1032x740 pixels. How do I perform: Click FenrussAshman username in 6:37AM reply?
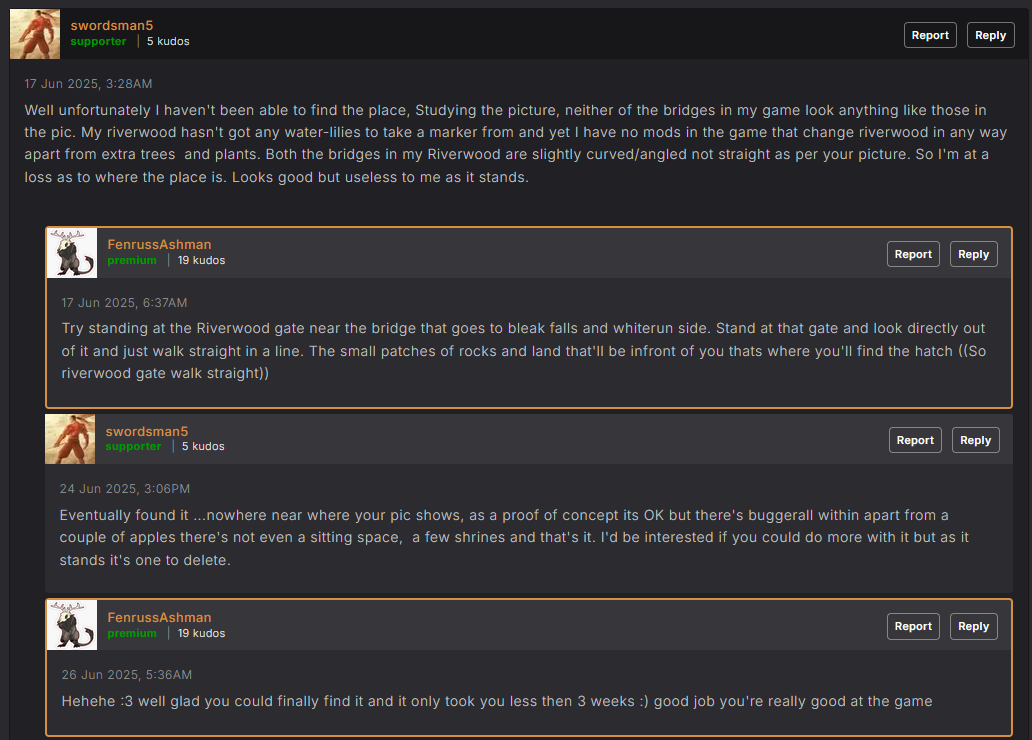coord(159,244)
